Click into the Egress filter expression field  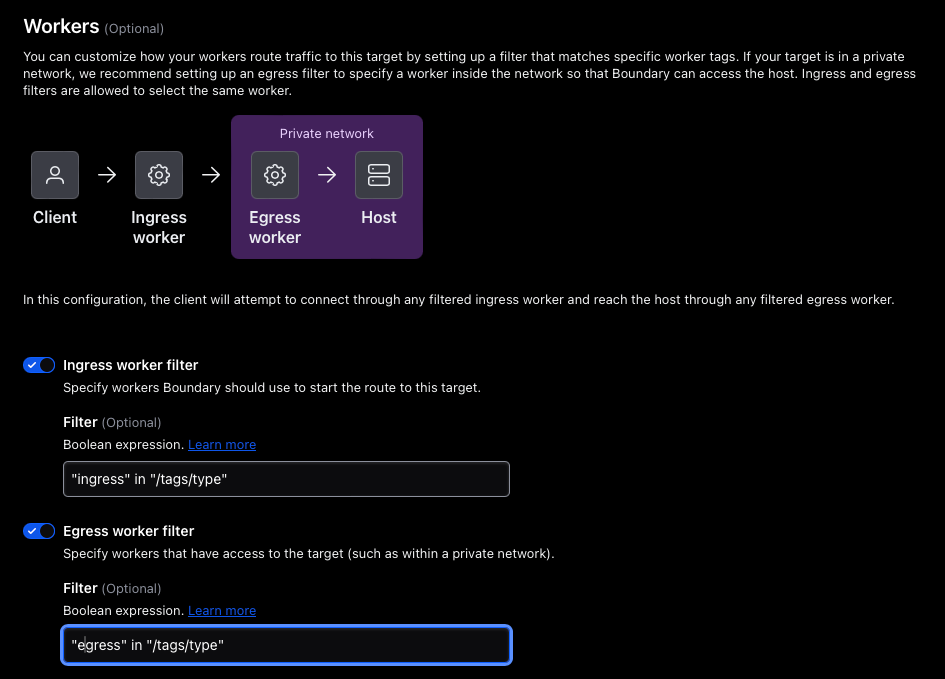click(286, 645)
